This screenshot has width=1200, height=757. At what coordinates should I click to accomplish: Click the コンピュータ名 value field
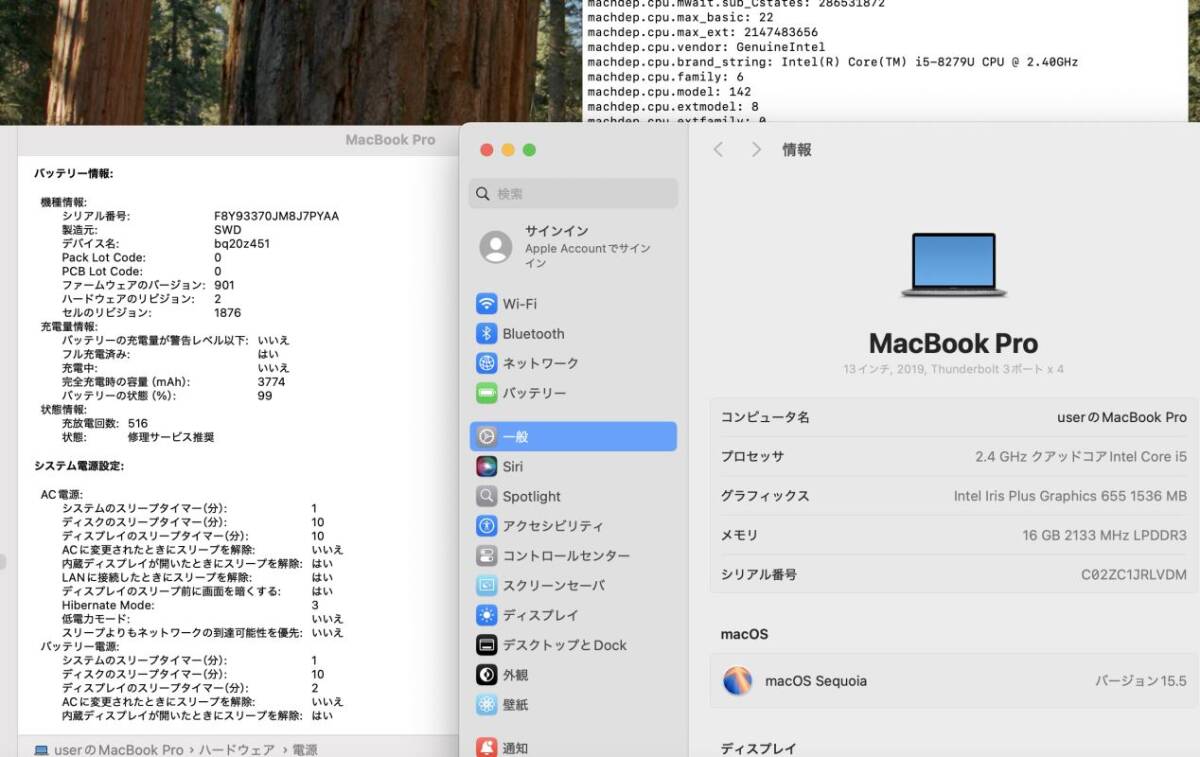coord(1121,417)
